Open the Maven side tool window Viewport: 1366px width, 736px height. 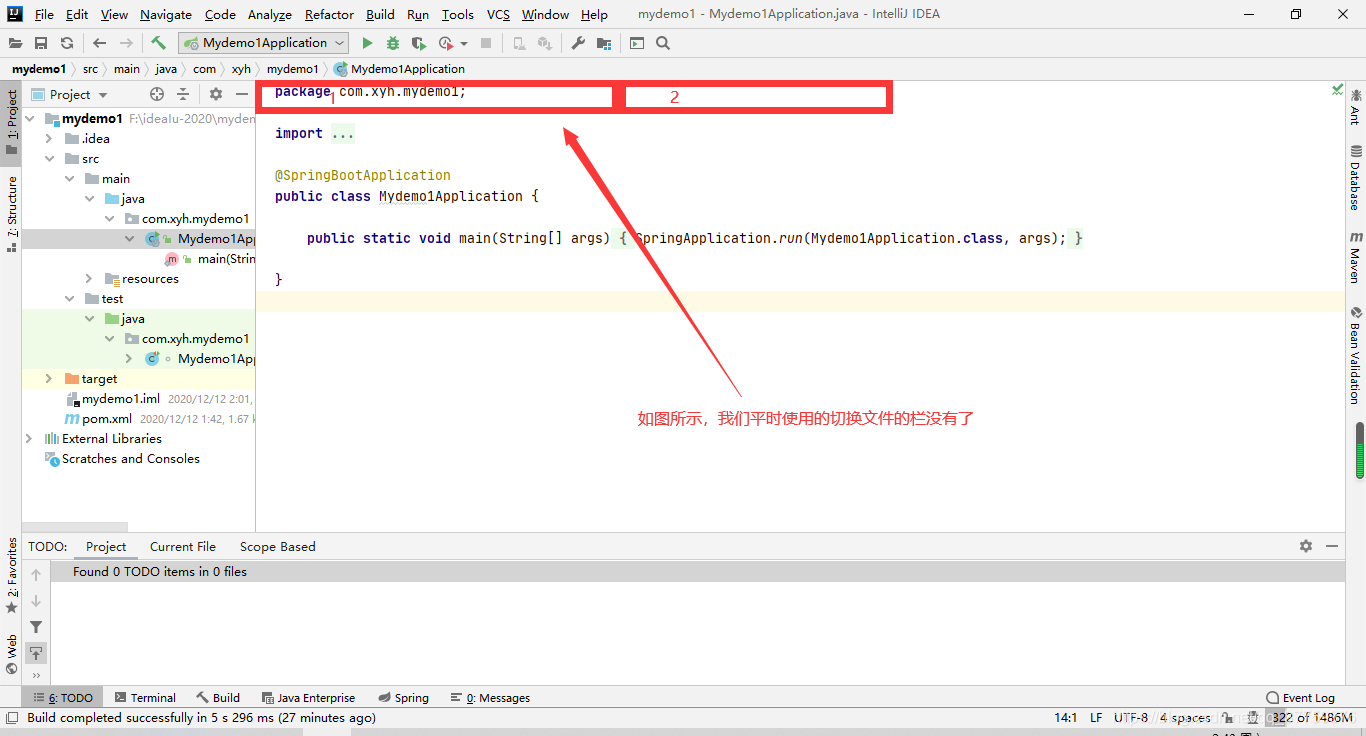pos(1356,257)
